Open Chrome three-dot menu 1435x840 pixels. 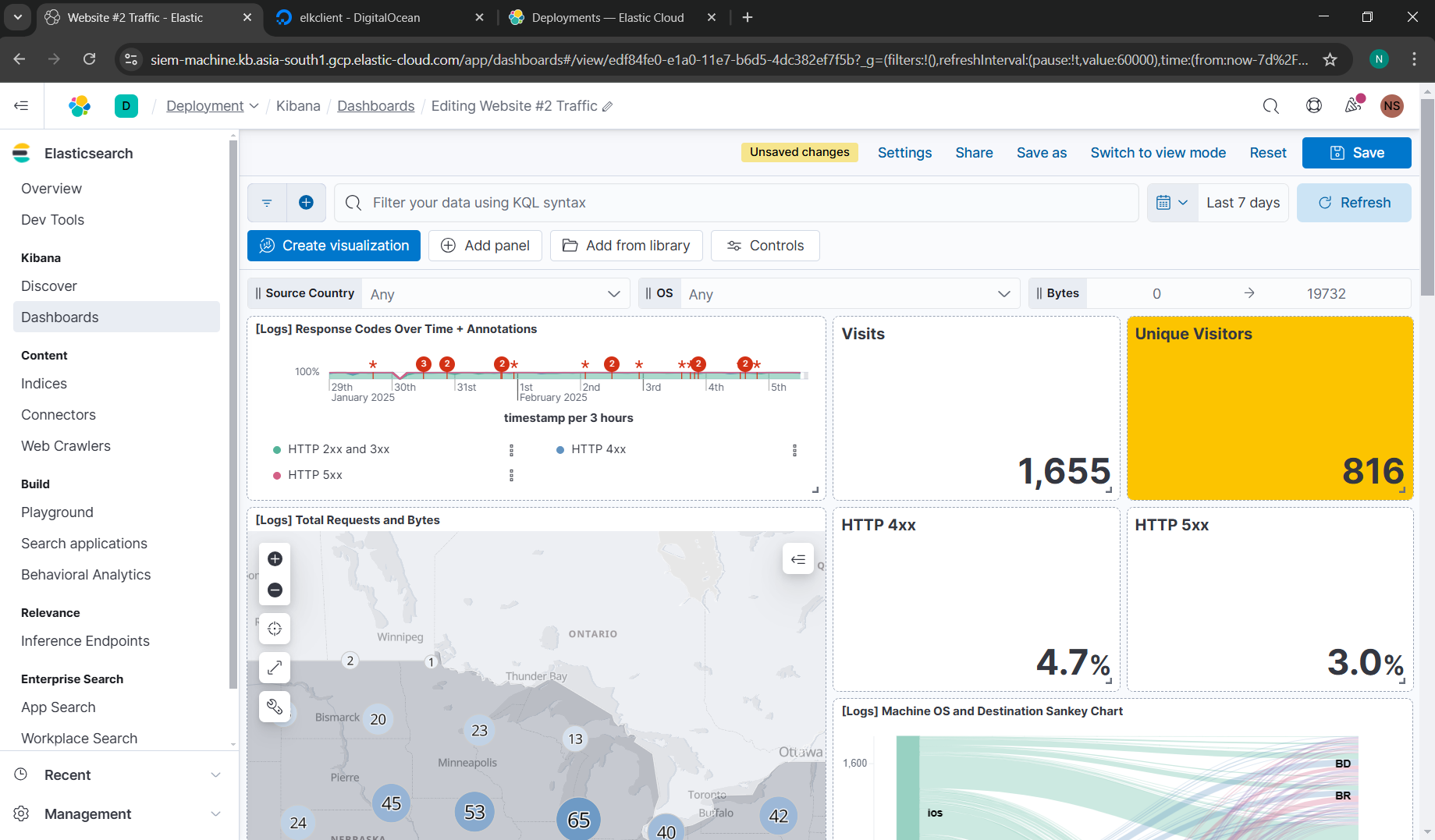[x=1414, y=59]
